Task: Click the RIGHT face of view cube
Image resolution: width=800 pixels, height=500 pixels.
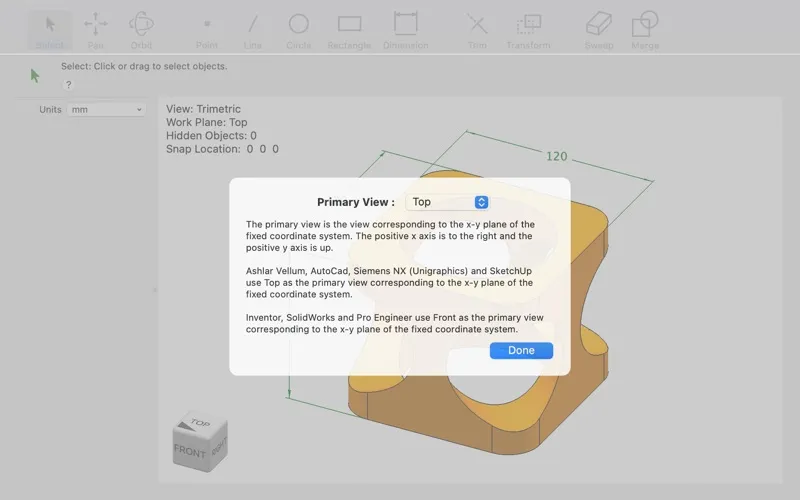Action: point(219,447)
